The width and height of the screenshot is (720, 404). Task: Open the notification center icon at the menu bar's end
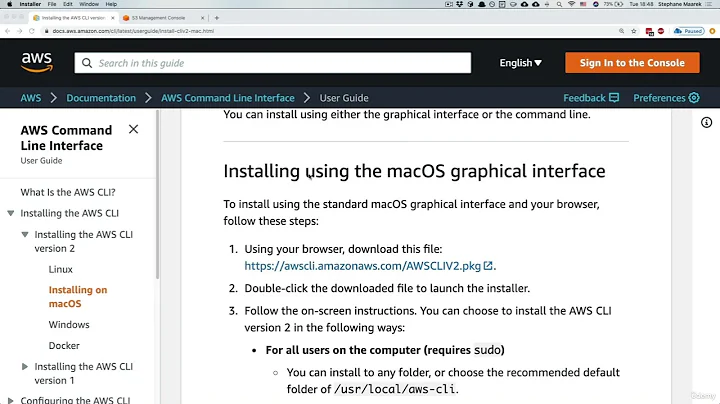pyautogui.click(x=708, y=4)
